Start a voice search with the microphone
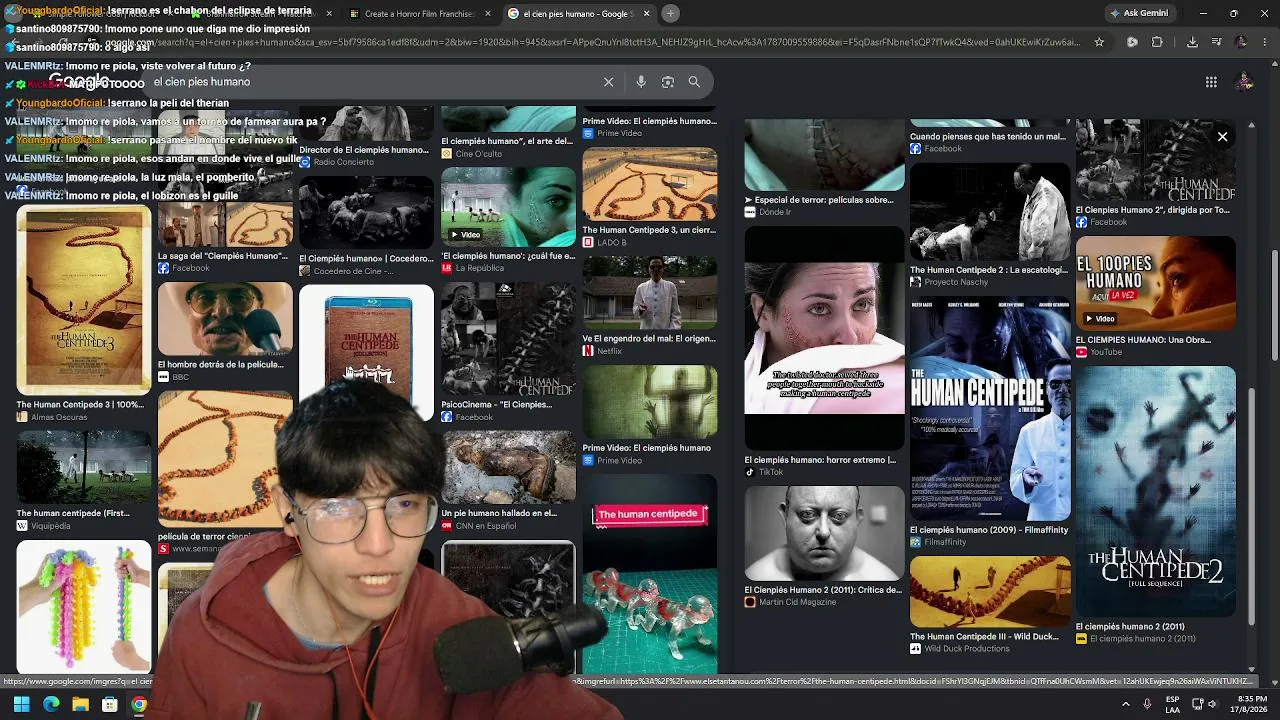Screen dimensions: 1280x720 point(641,82)
